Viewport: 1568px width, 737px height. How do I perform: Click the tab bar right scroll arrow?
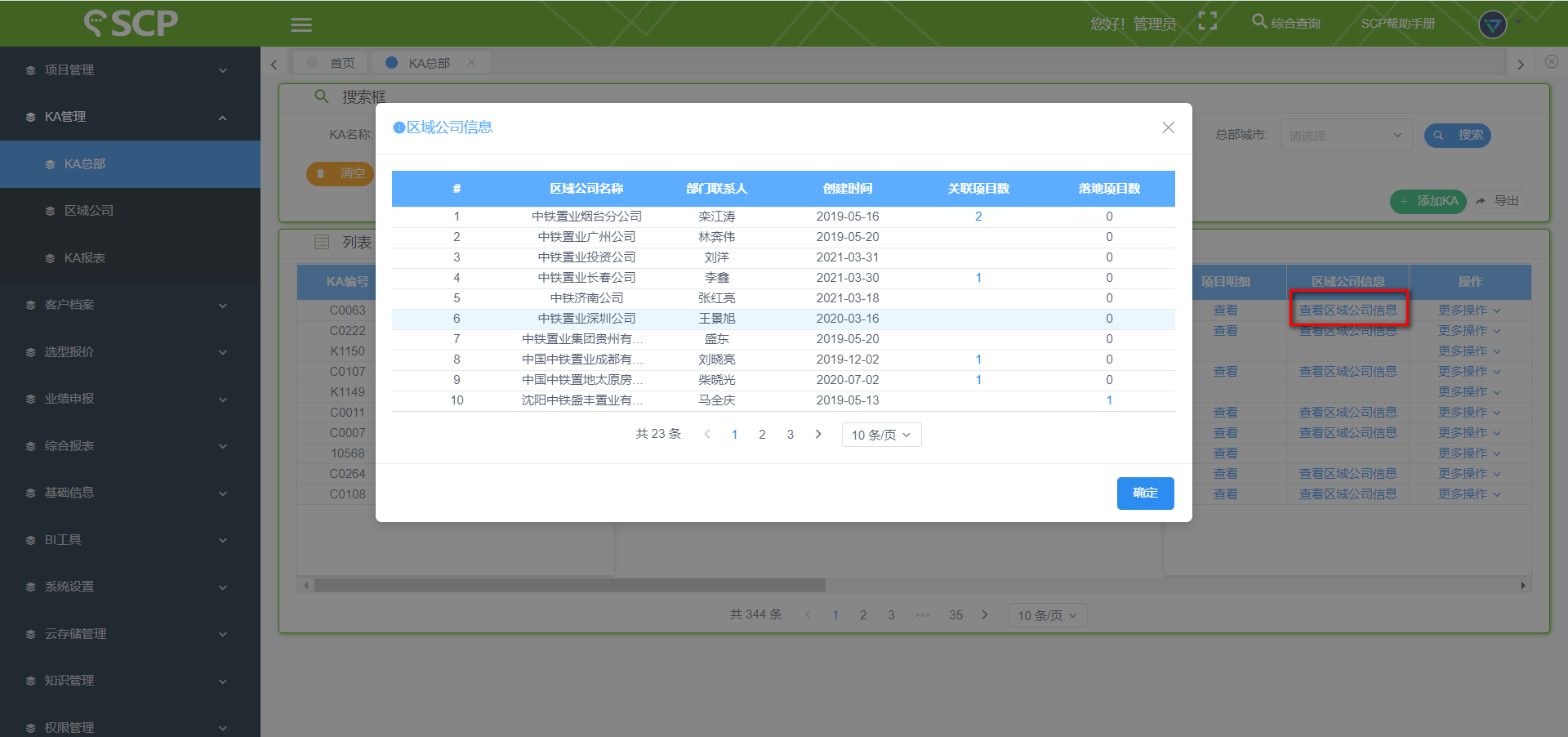point(1521,64)
